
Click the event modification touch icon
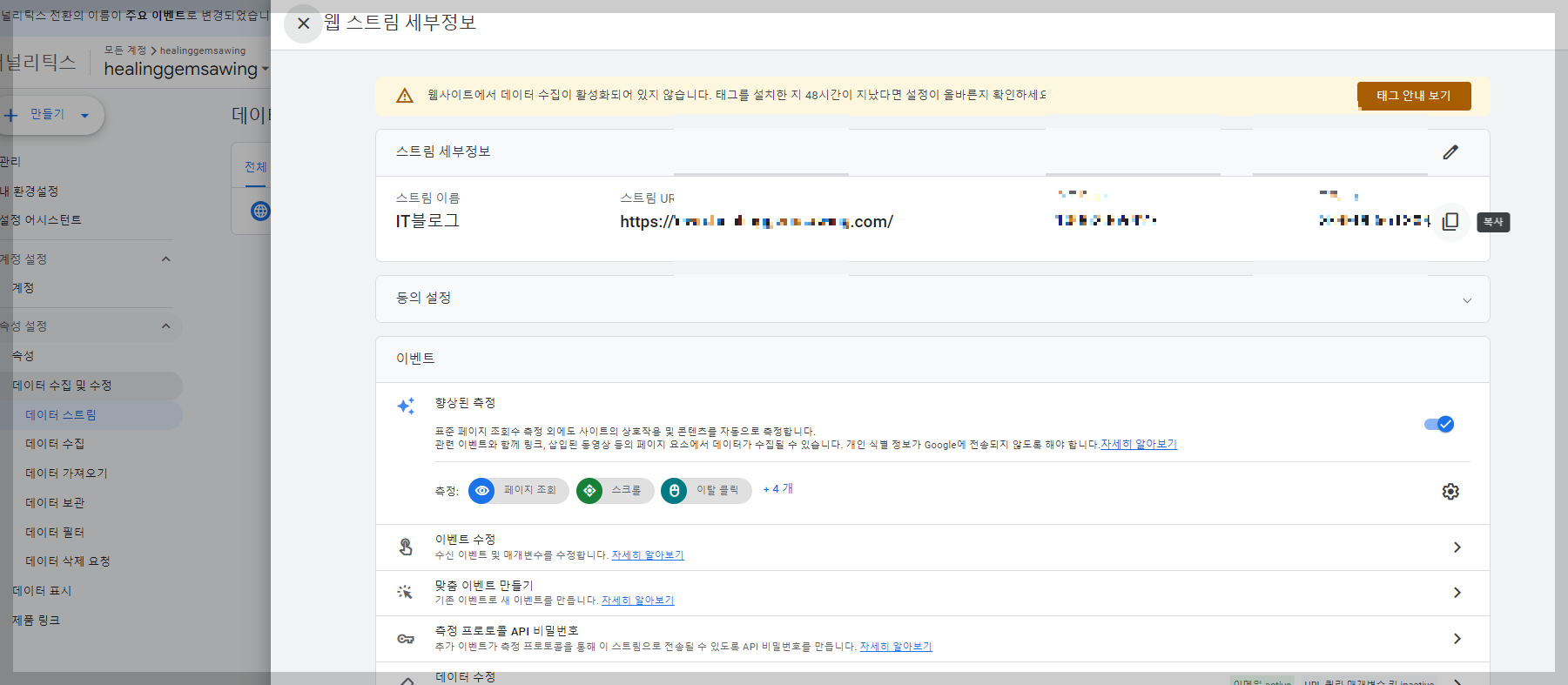tap(406, 547)
